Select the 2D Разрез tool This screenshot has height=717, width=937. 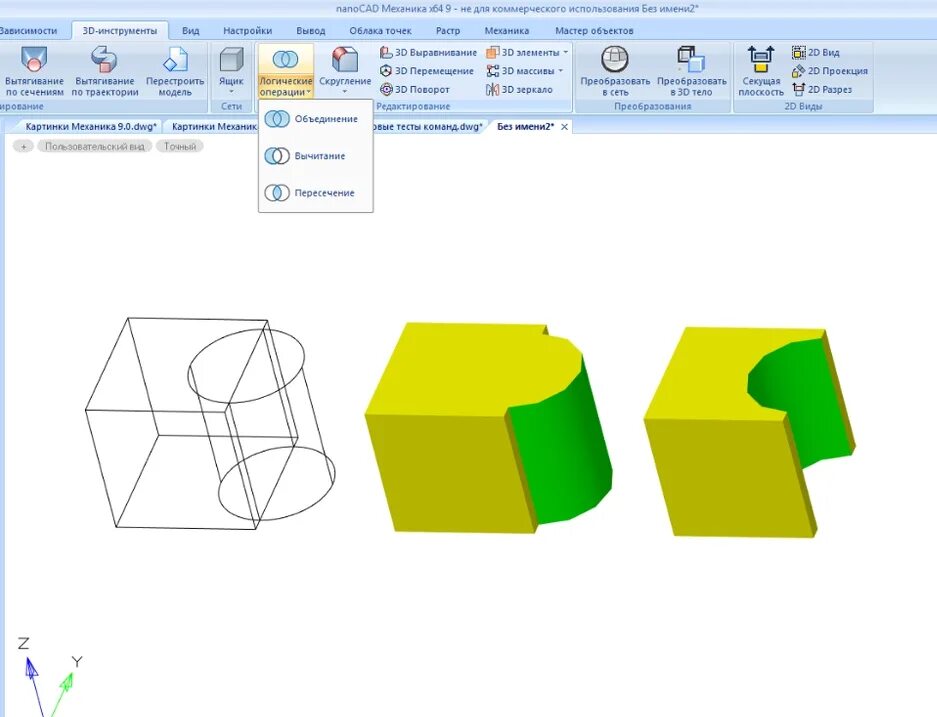[822, 90]
